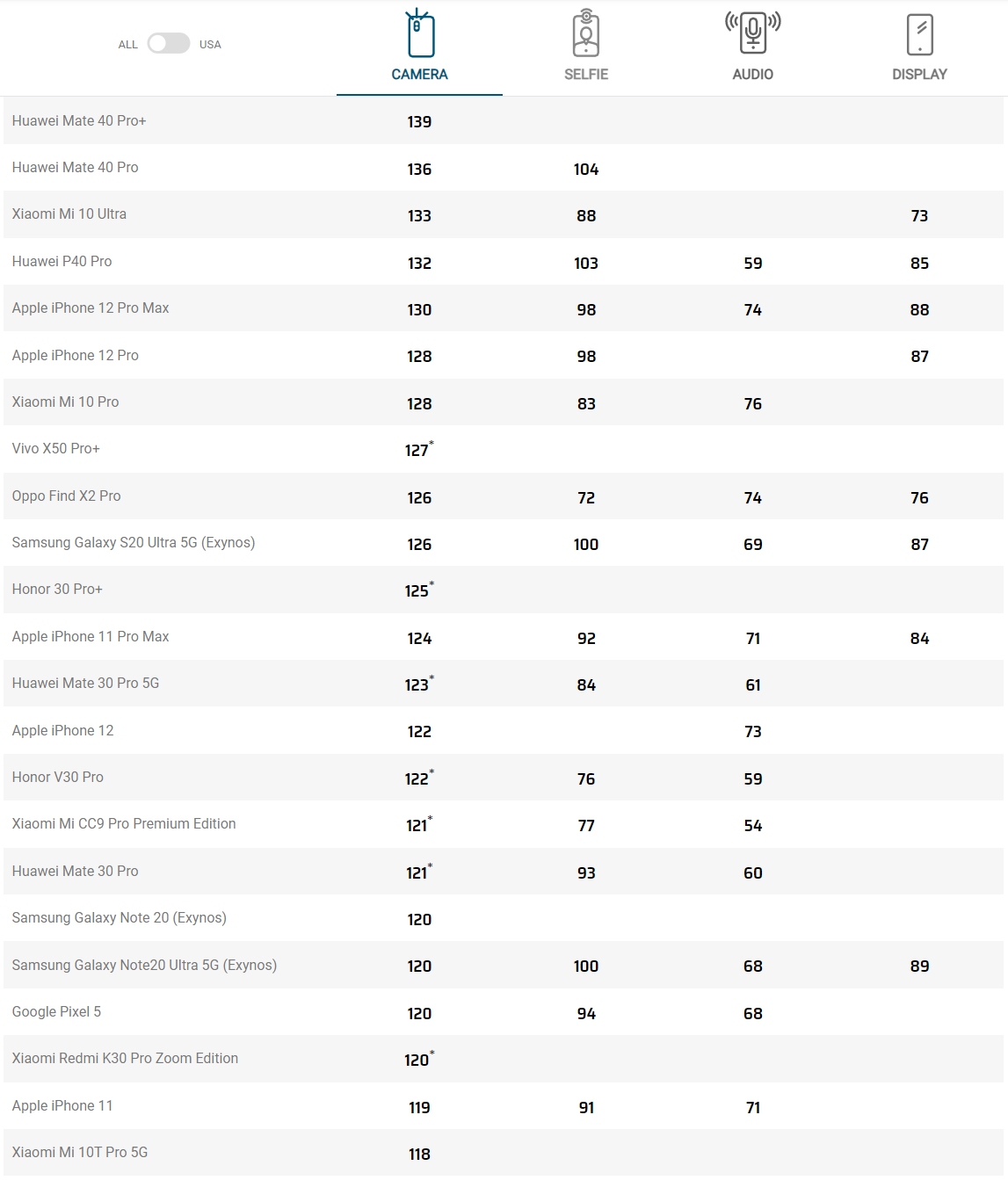Screen dimensions: 1008x1180
Task: Select Apple iPhone 12 Pro Max entry
Action: 91,308
